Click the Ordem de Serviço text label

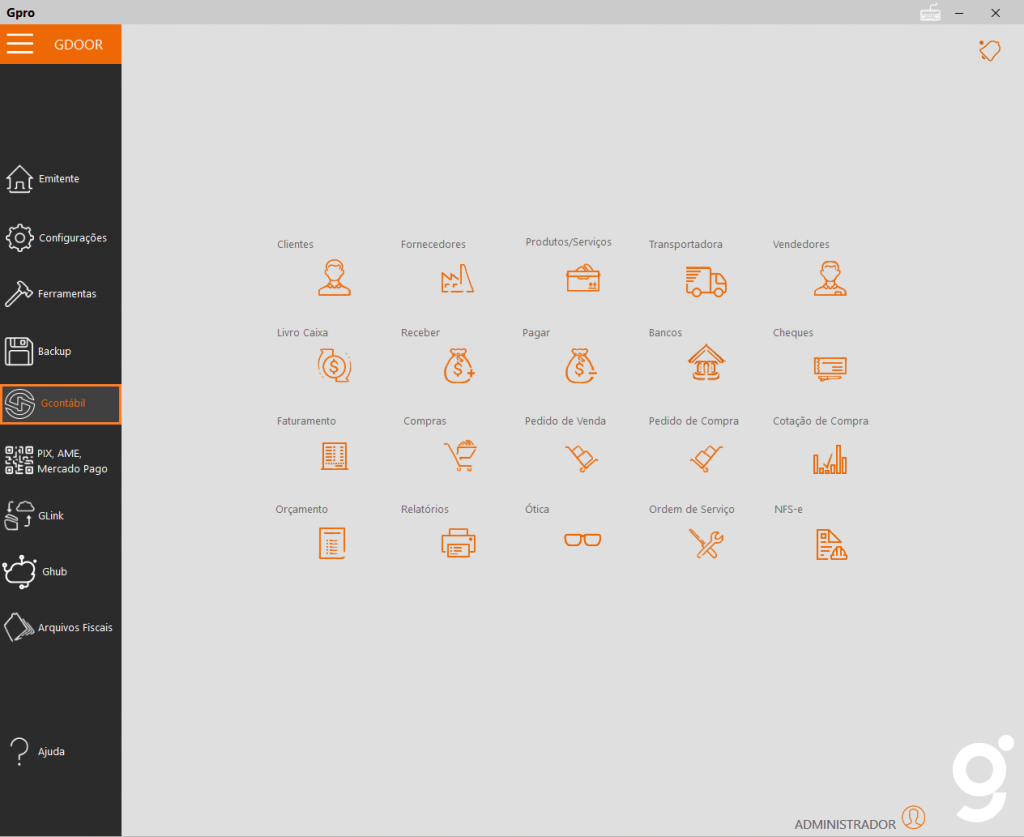point(692,509)
